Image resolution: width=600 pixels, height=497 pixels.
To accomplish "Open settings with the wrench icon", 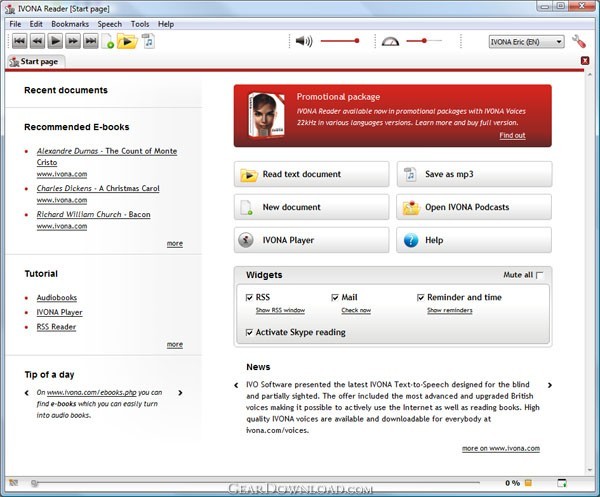I will point(579,41).
